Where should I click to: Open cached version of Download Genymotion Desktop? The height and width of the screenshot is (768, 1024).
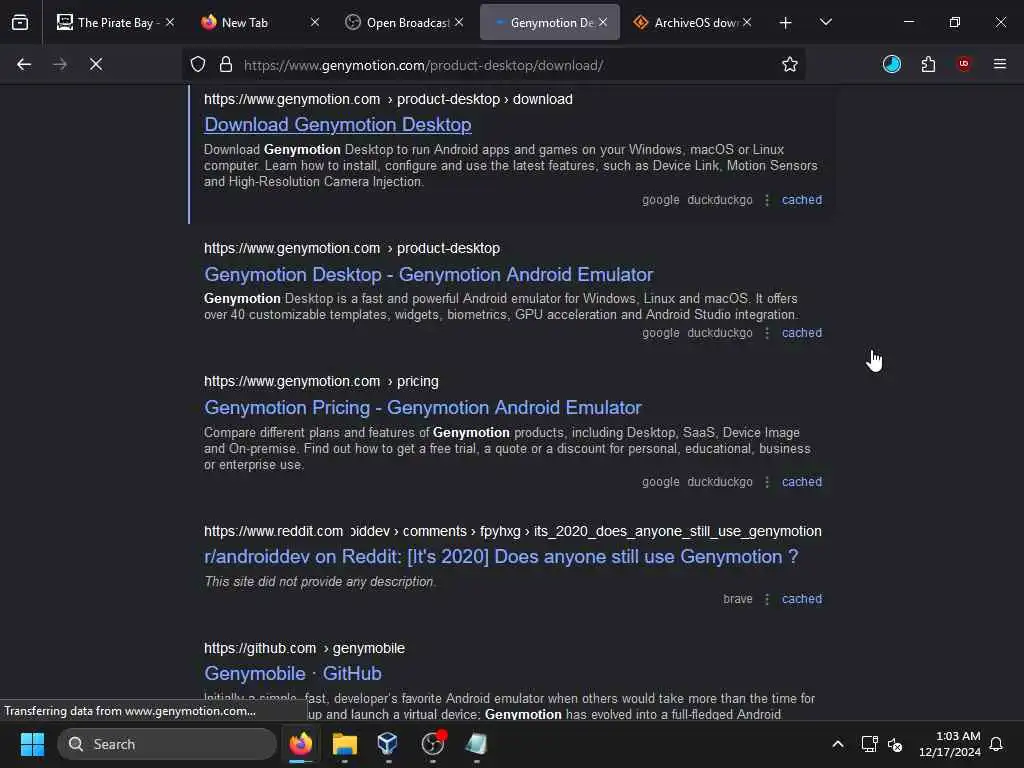click(802, 200)
